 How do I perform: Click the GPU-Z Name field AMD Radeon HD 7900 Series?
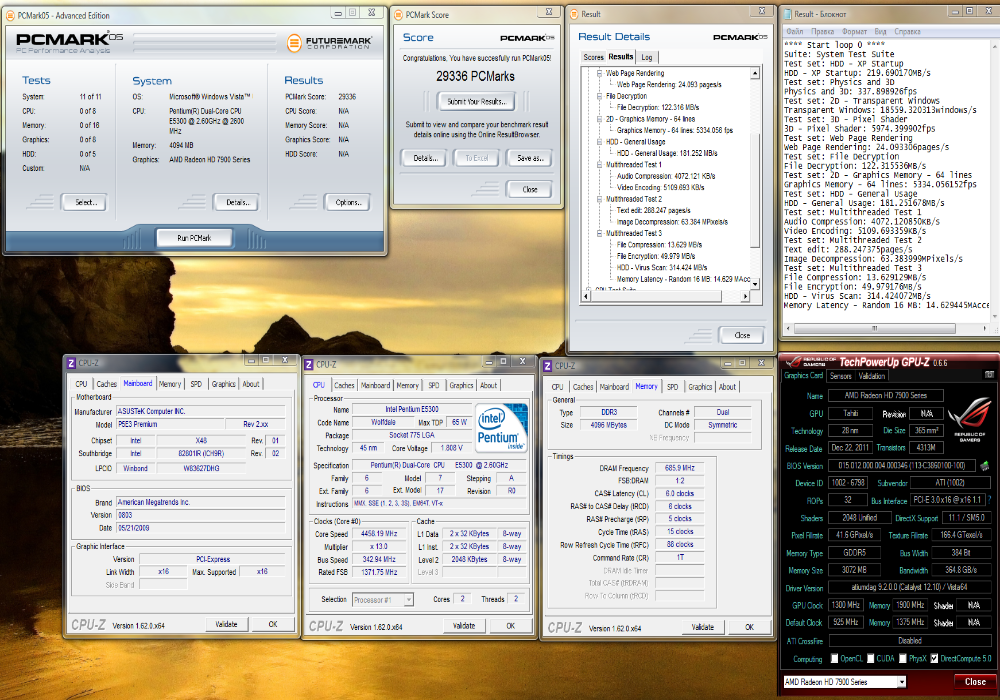885,395
